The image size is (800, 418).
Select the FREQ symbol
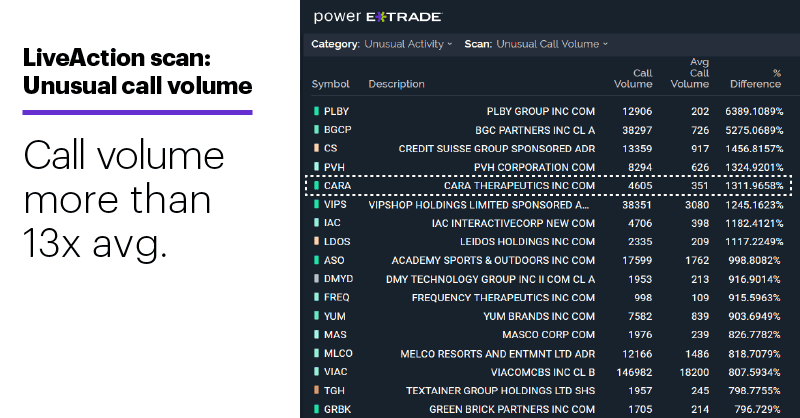(336, 298)
